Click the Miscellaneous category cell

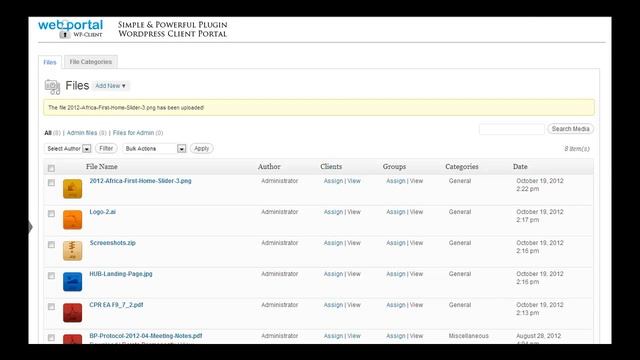click(x=469, y=336)
